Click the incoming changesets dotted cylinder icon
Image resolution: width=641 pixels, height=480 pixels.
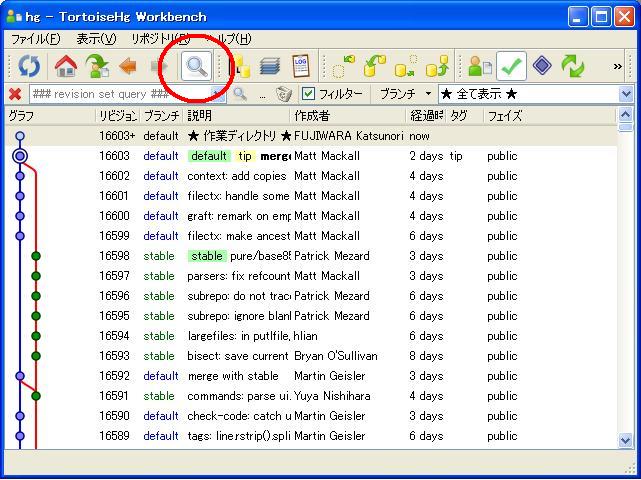[343, 66]
